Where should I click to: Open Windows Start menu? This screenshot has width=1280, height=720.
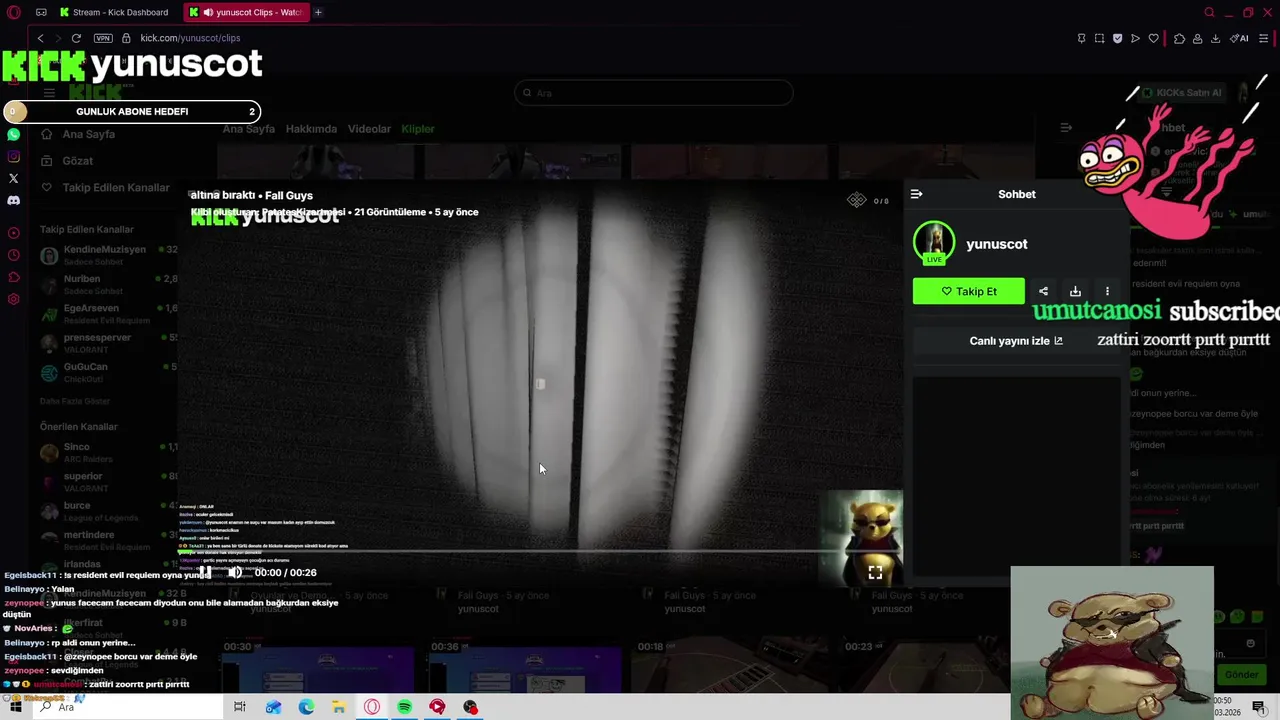(x=16, y=707)
